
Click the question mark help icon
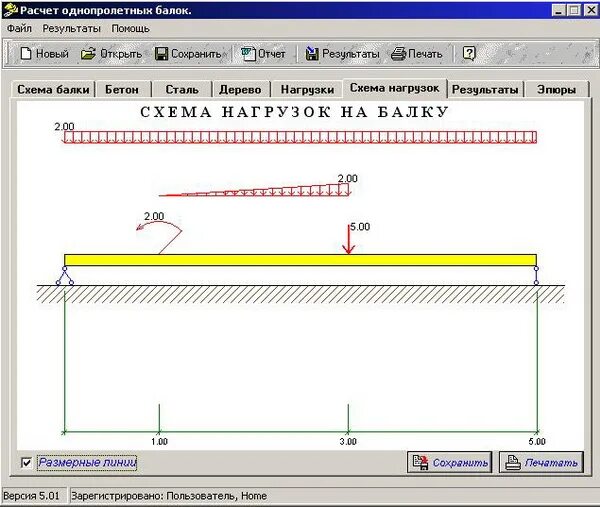tap(469, 53)
